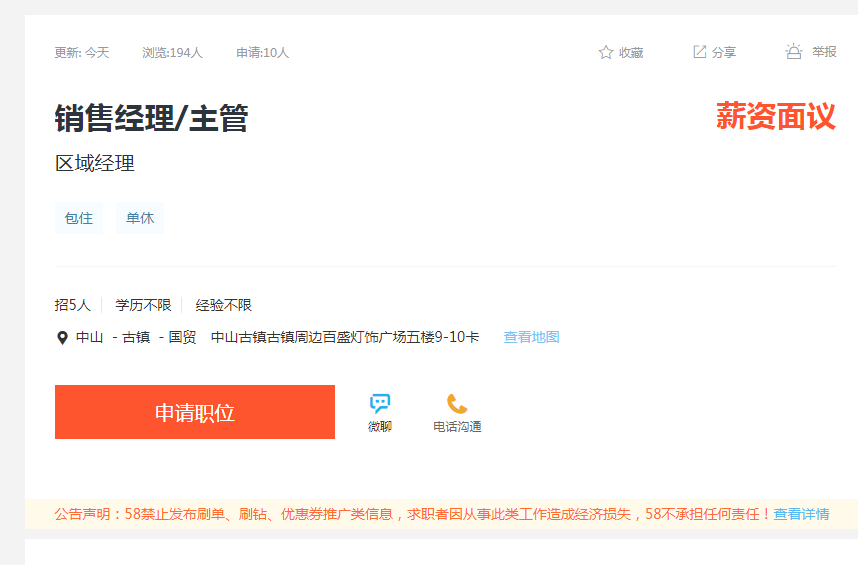Click the orange phone icon for 电话沟通
Image resolution: width=858 pixels, height=565 pixels.
tap(457, 404)
